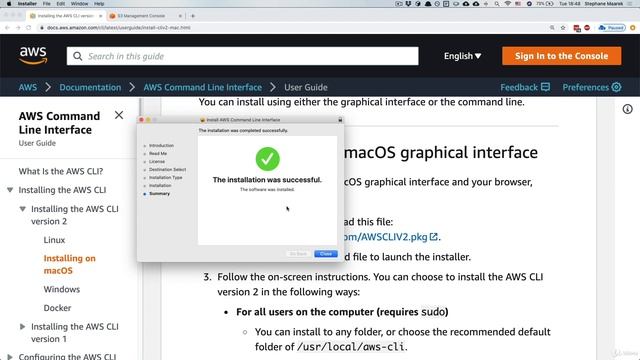
Task: Click the red adblock extension icon
Action: pos(587,28)
